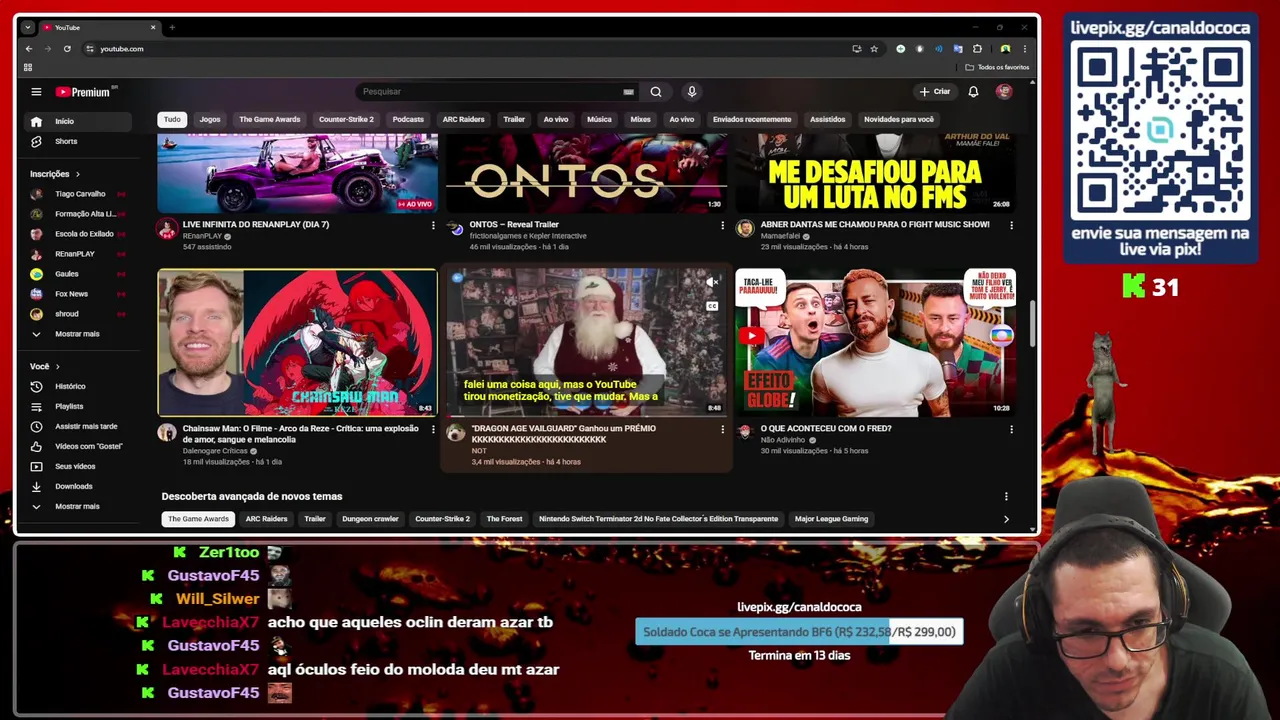The width and height of the screenshot is (1280, 720).
Task: Open the Chainsaw Man thumbnail
Action: click(x=297, y=342)
